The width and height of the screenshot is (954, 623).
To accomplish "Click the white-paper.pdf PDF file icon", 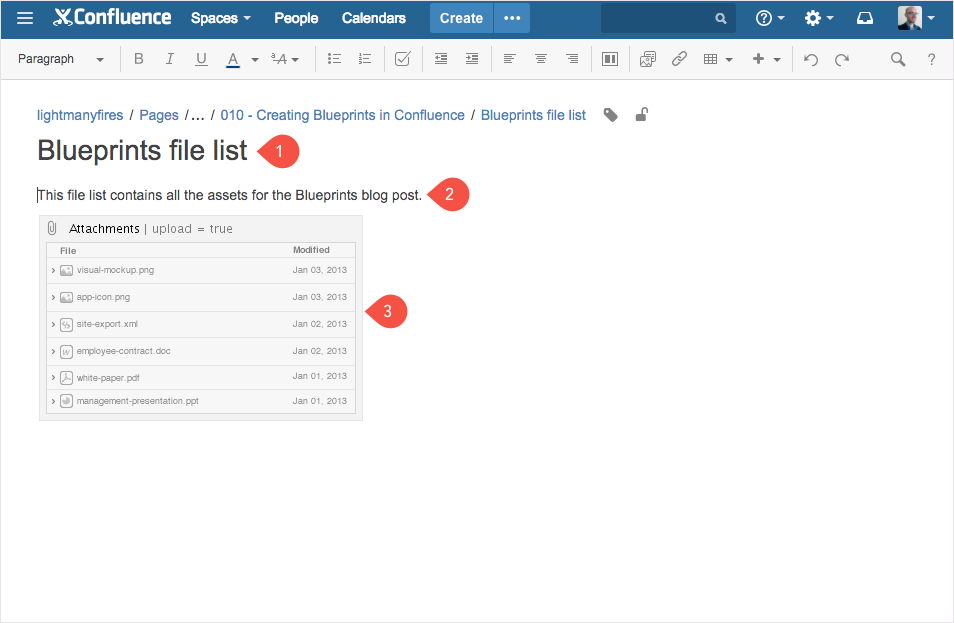I will coord(66,378).
